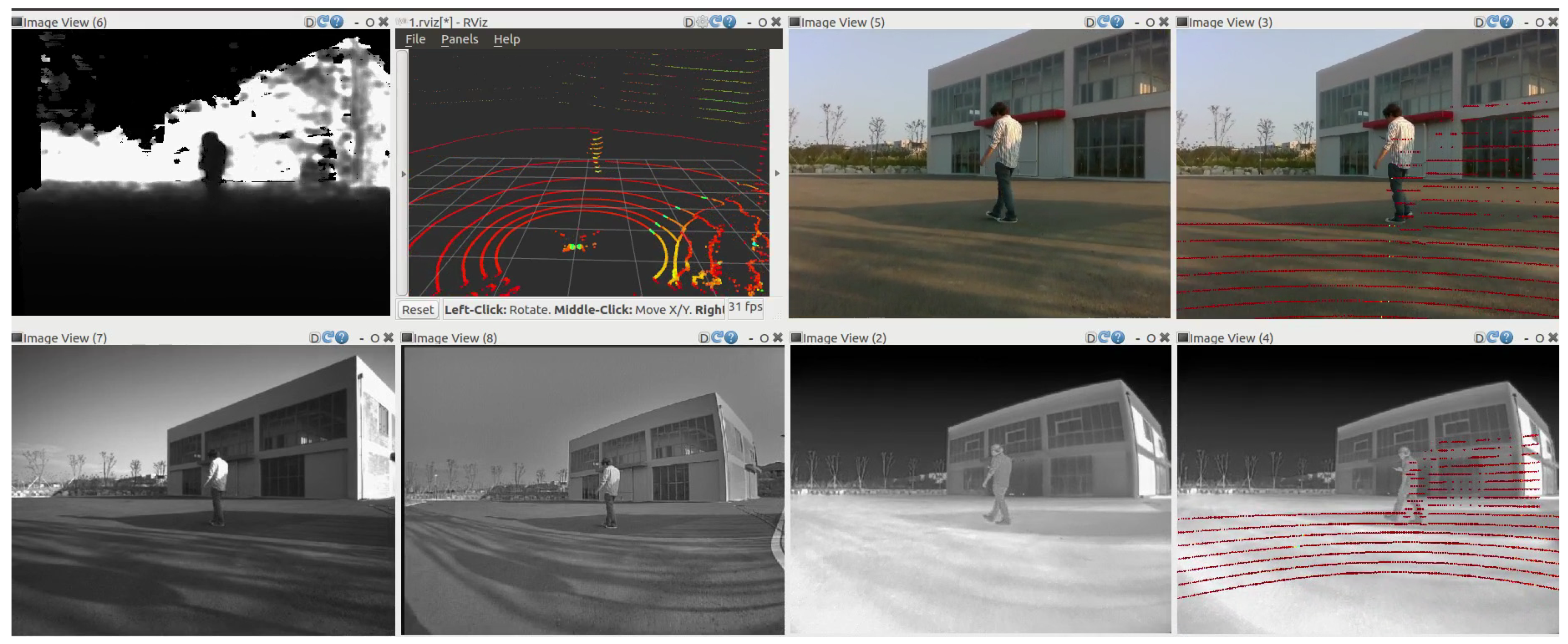Open the Panels menu
Screen dimensions: 1568x644
pos(459,39)
